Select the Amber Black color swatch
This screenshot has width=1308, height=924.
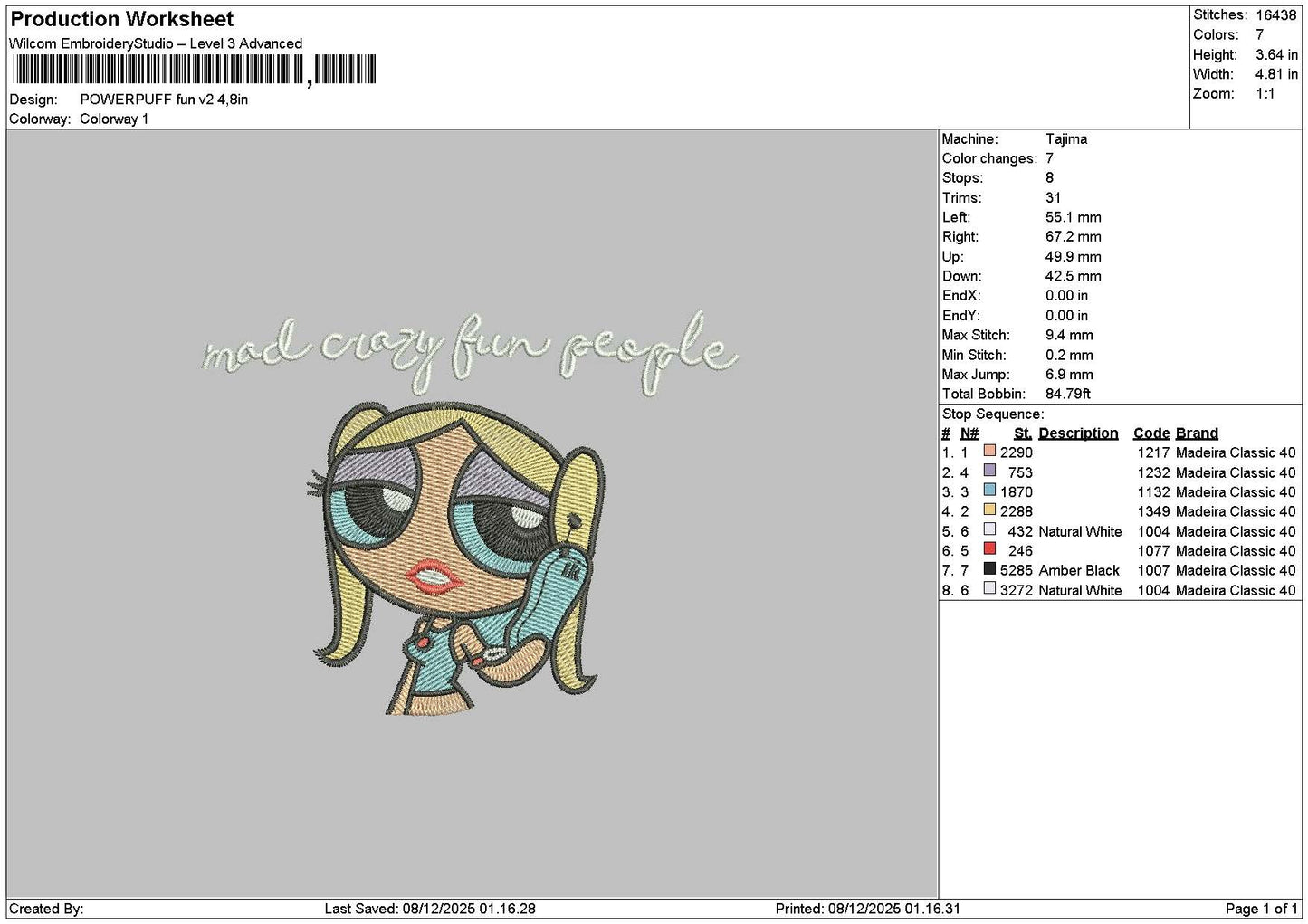[989, 568]
